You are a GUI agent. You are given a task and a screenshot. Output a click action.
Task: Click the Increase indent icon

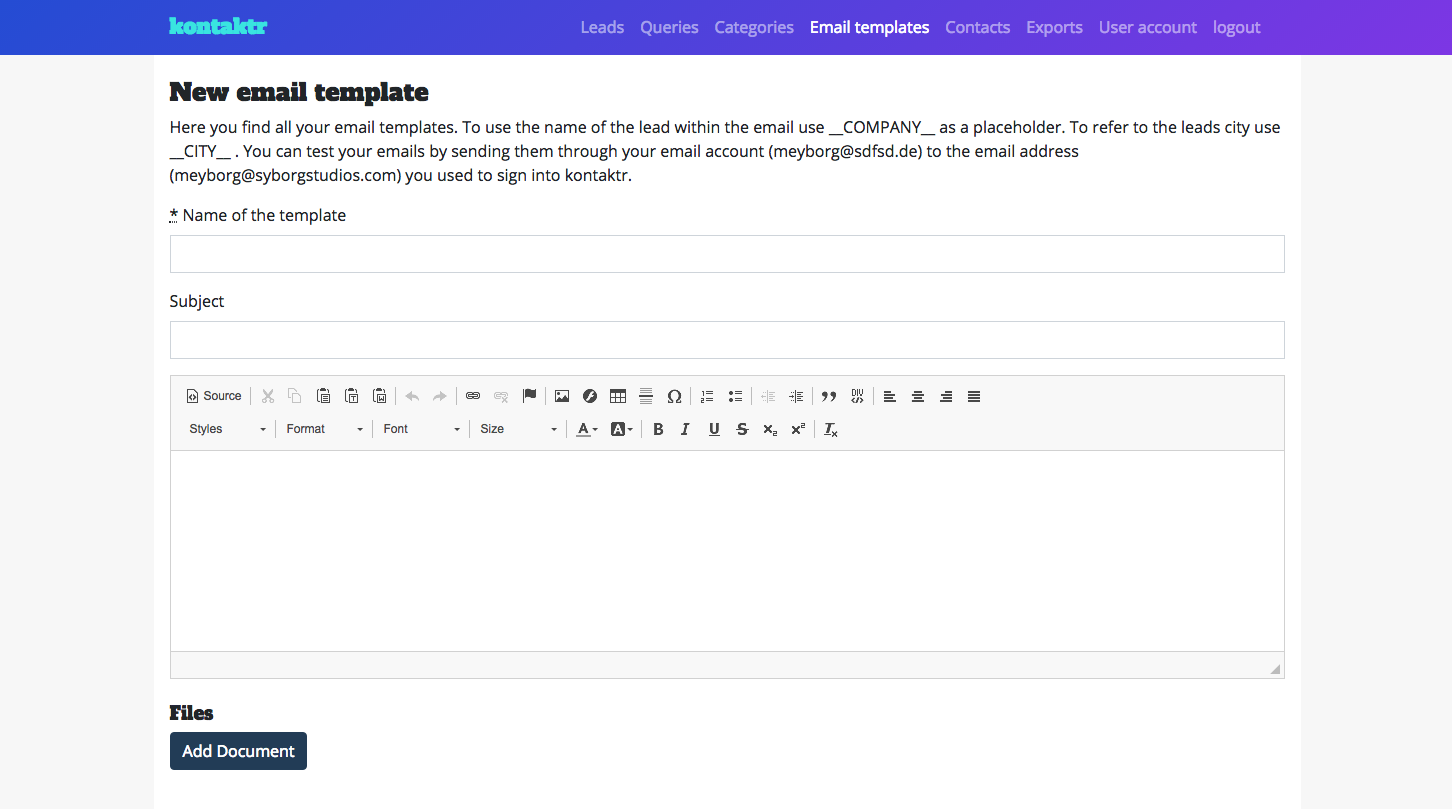(796, 396)
